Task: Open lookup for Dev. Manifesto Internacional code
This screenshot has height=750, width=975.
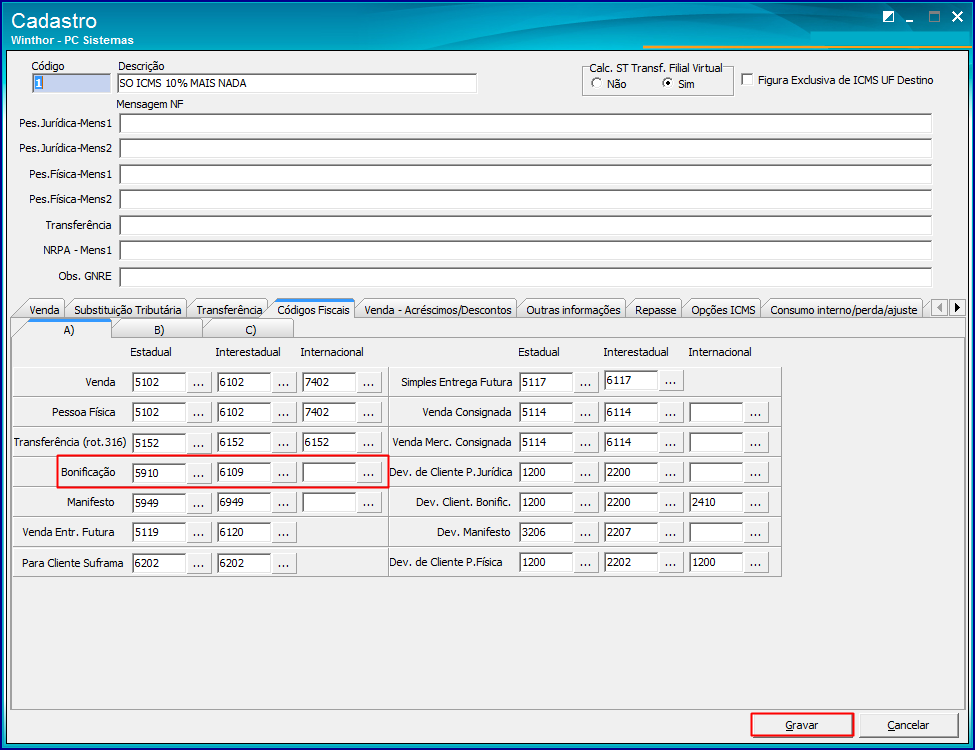Action: (756, 532)
